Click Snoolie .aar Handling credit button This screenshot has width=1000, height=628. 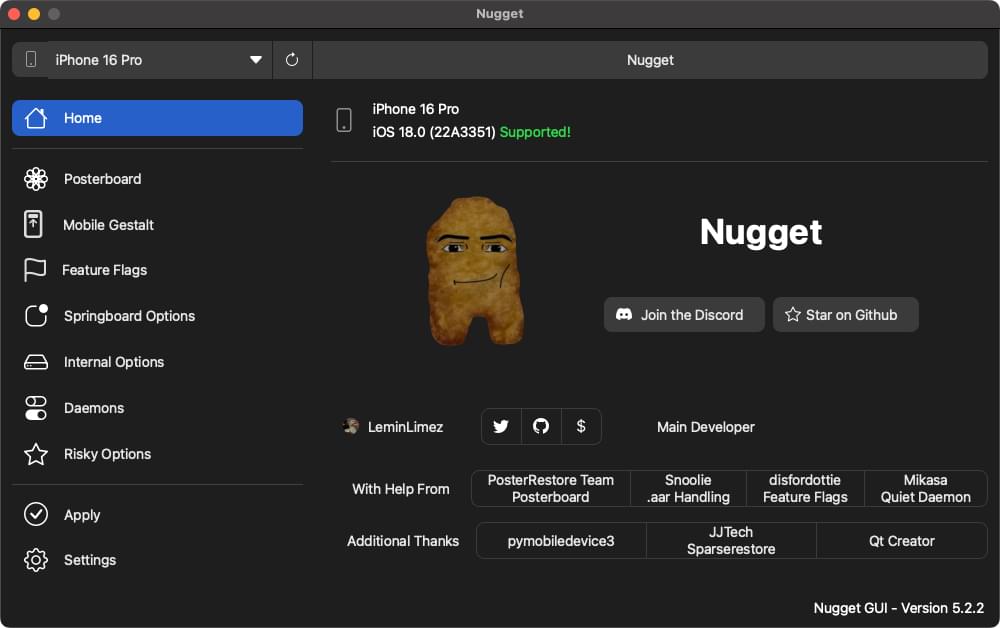(688, 488)
